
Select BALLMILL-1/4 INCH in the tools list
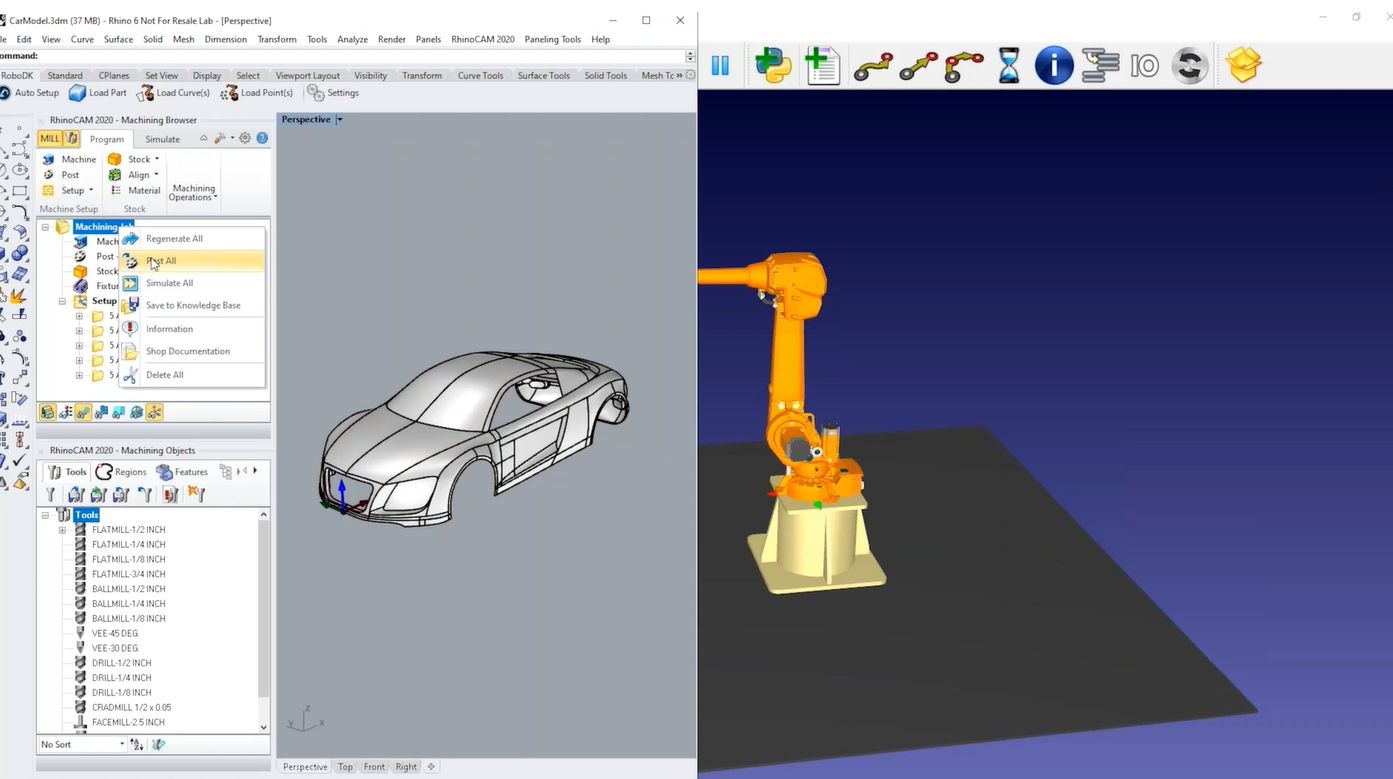pyautogui.click(x=128, y=604)
